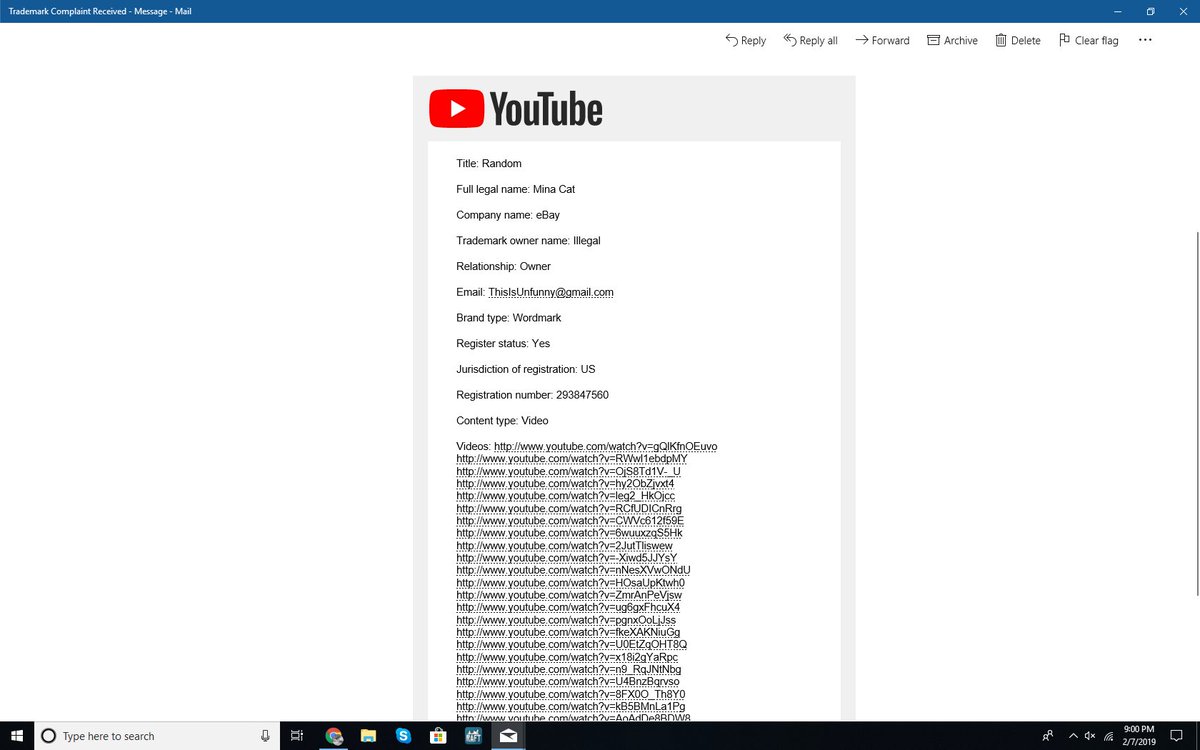1200x750 pixels.
Task: Open video link ending x18i2gYaRpc
Action: 567,657
